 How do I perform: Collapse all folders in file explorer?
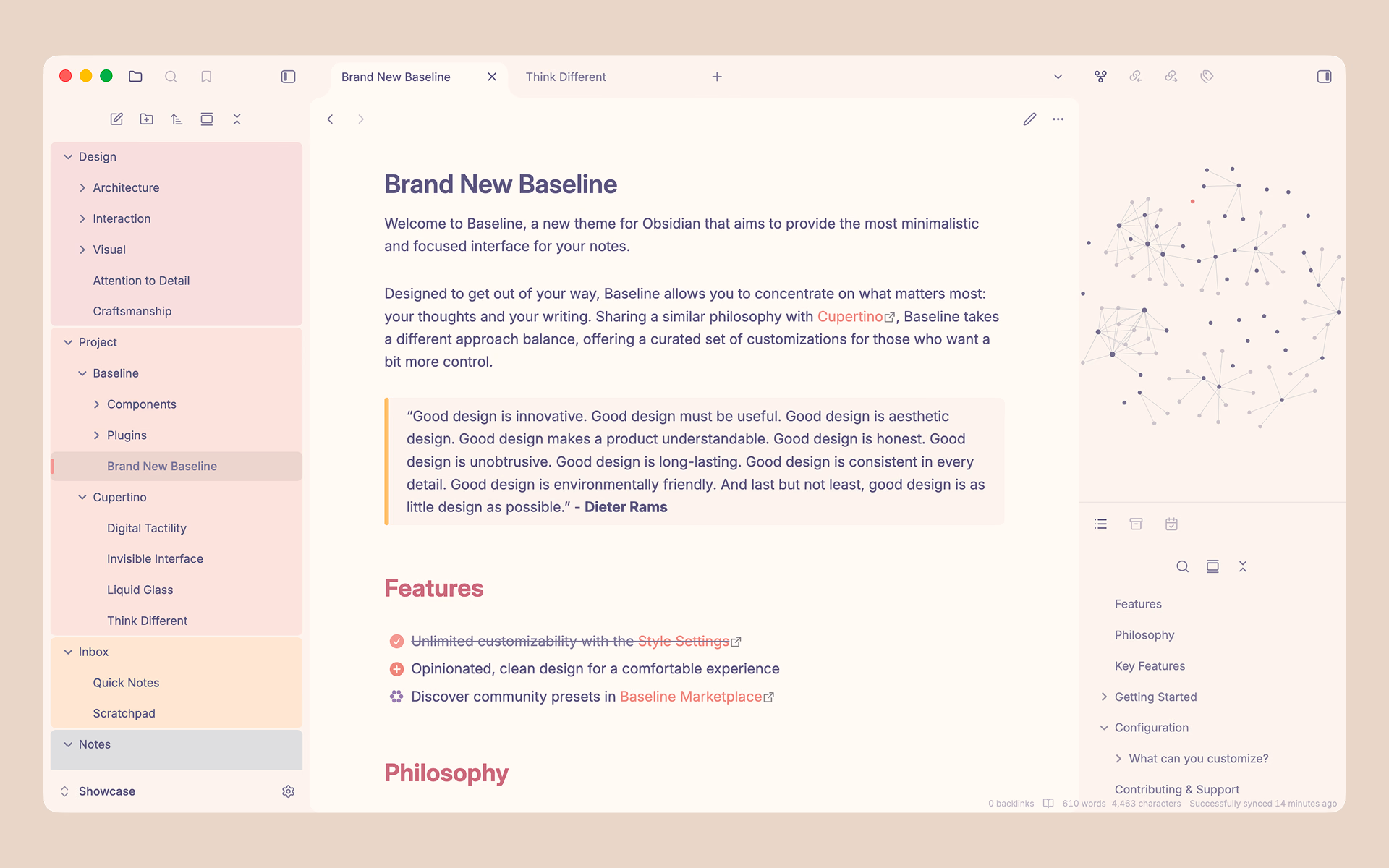(x=237, y=119)
